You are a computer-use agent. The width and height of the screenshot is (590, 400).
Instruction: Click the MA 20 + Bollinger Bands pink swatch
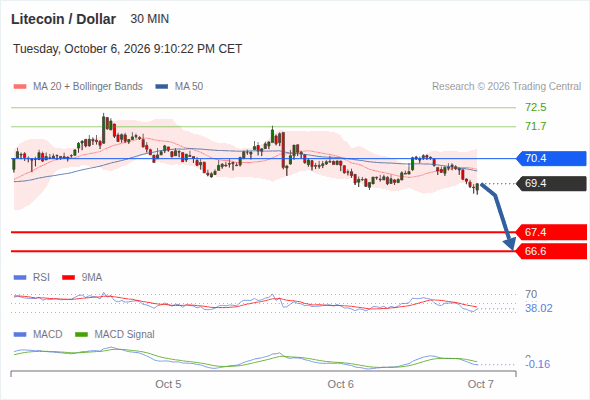[x=20, y=87]
